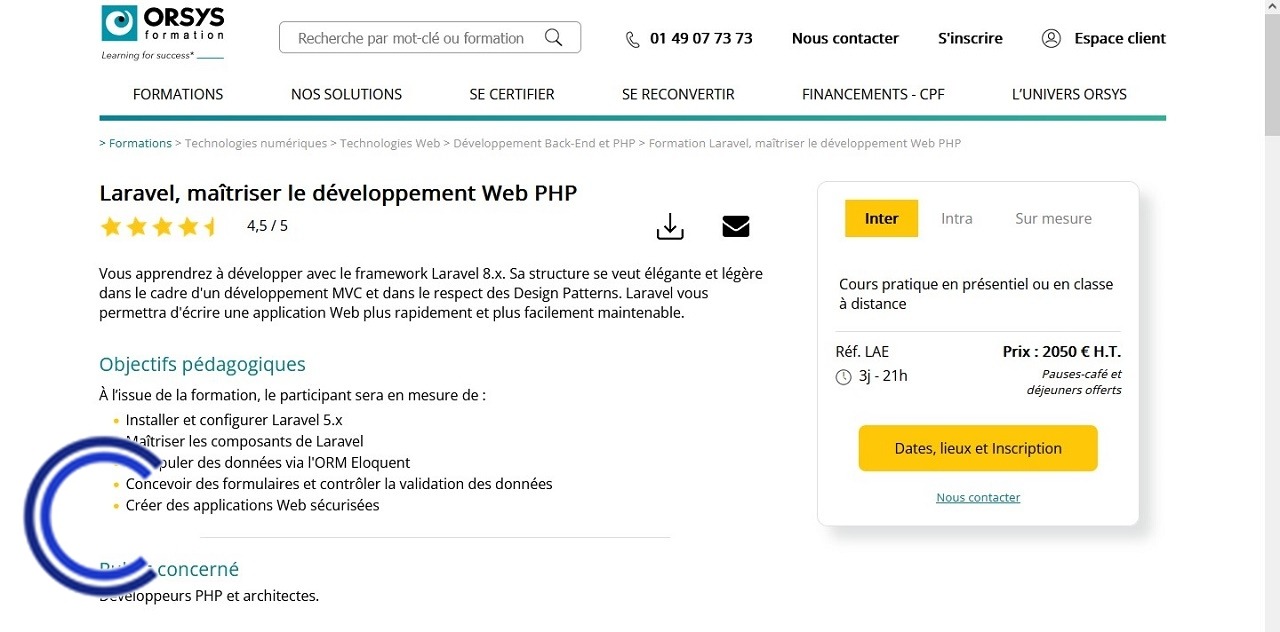Open the SE CERTIFIER menu
1280x632 pixels.
[x=512, y=94]
